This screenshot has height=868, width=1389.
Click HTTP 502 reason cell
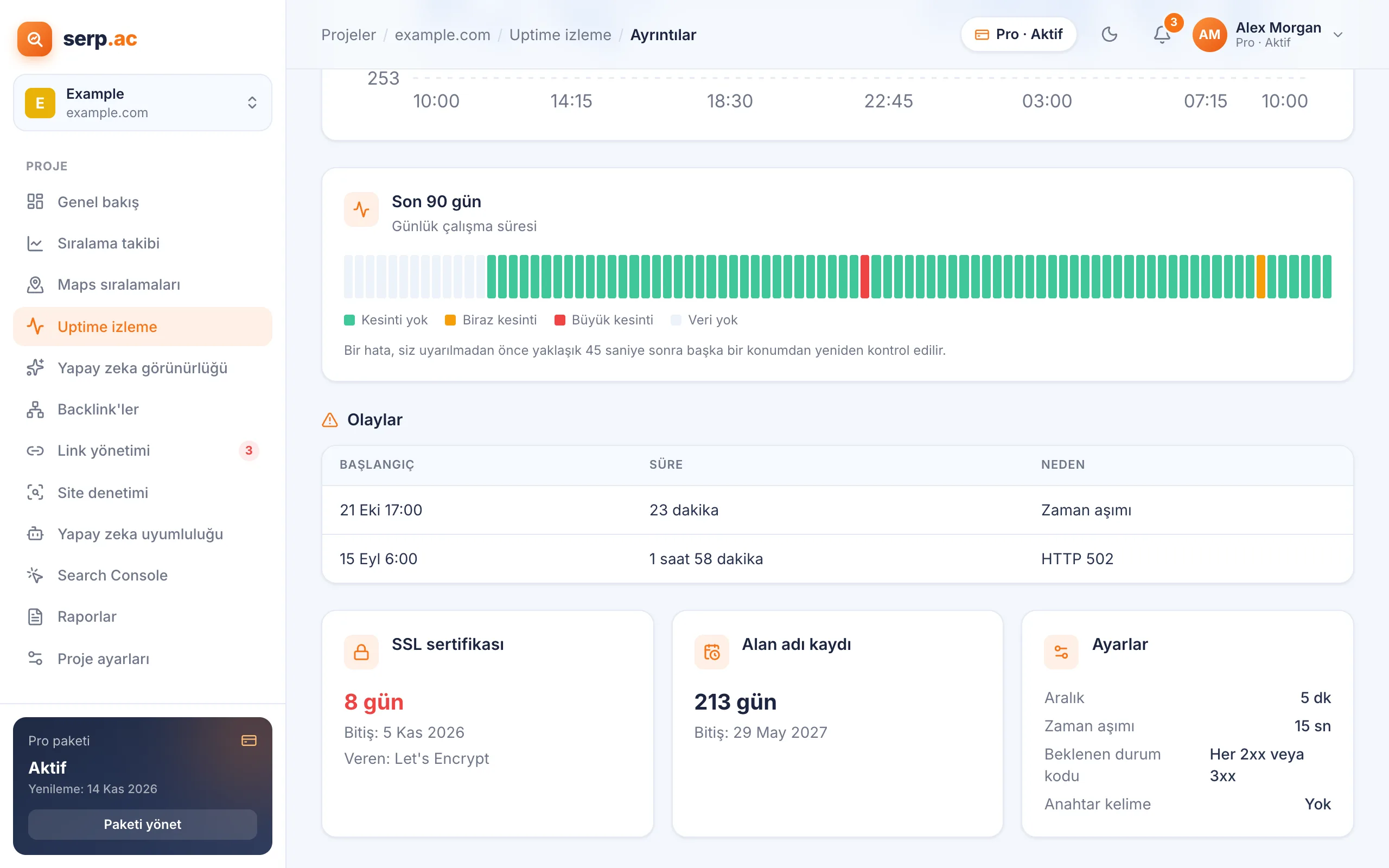point(1078,559)
